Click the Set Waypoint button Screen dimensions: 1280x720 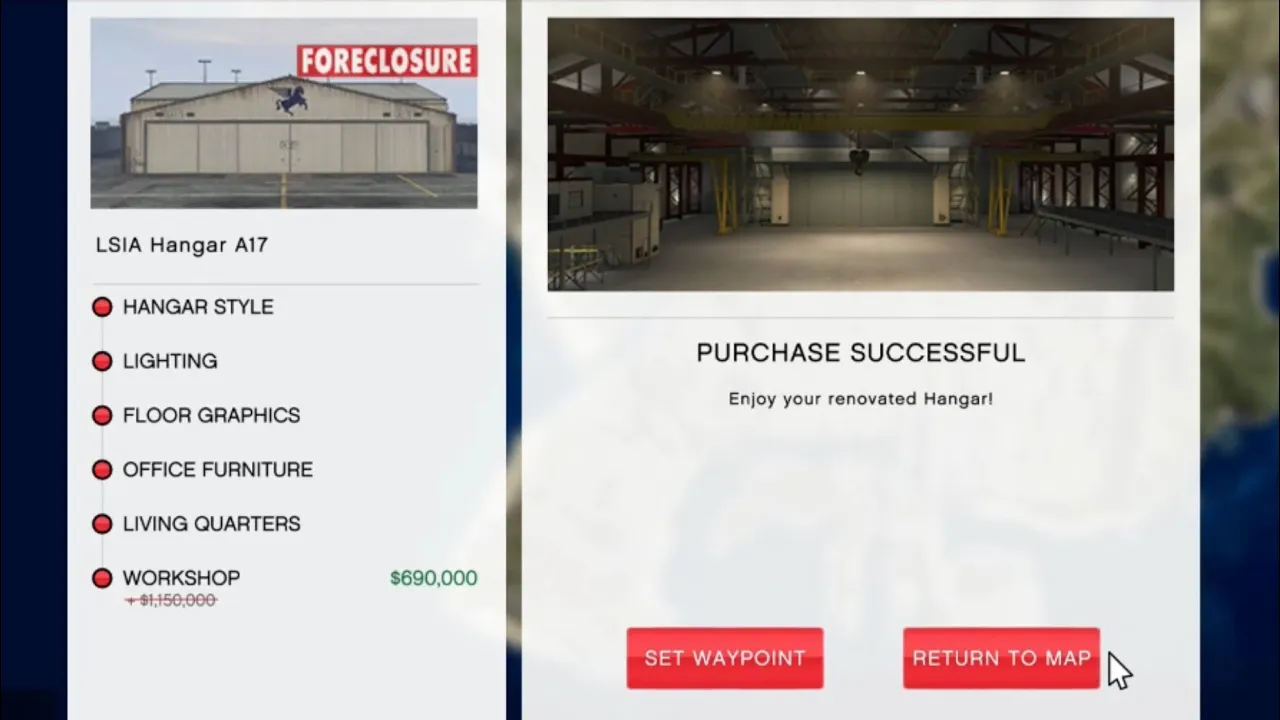pos(725,658)
